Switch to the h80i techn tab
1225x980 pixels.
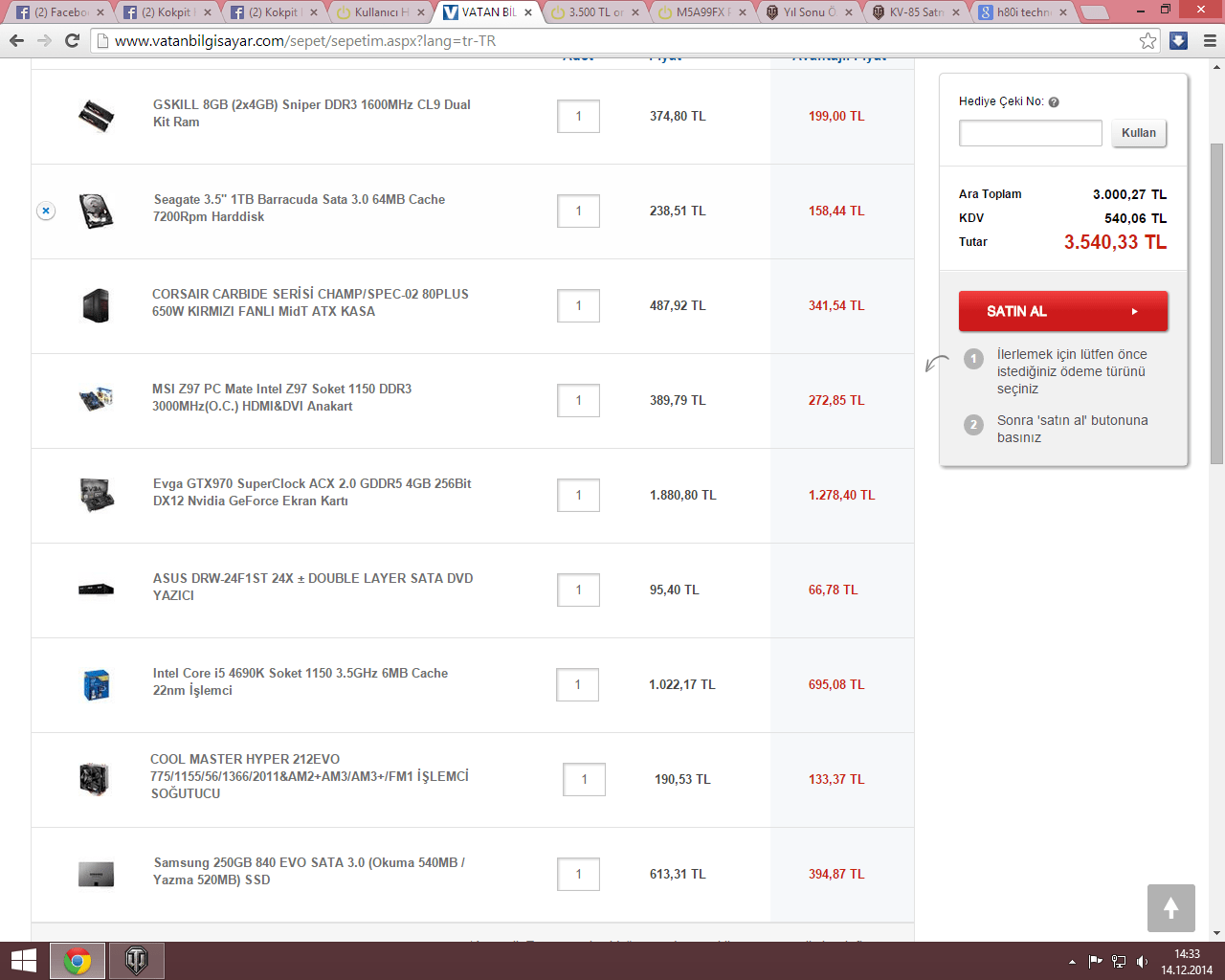pos(1022,12)
